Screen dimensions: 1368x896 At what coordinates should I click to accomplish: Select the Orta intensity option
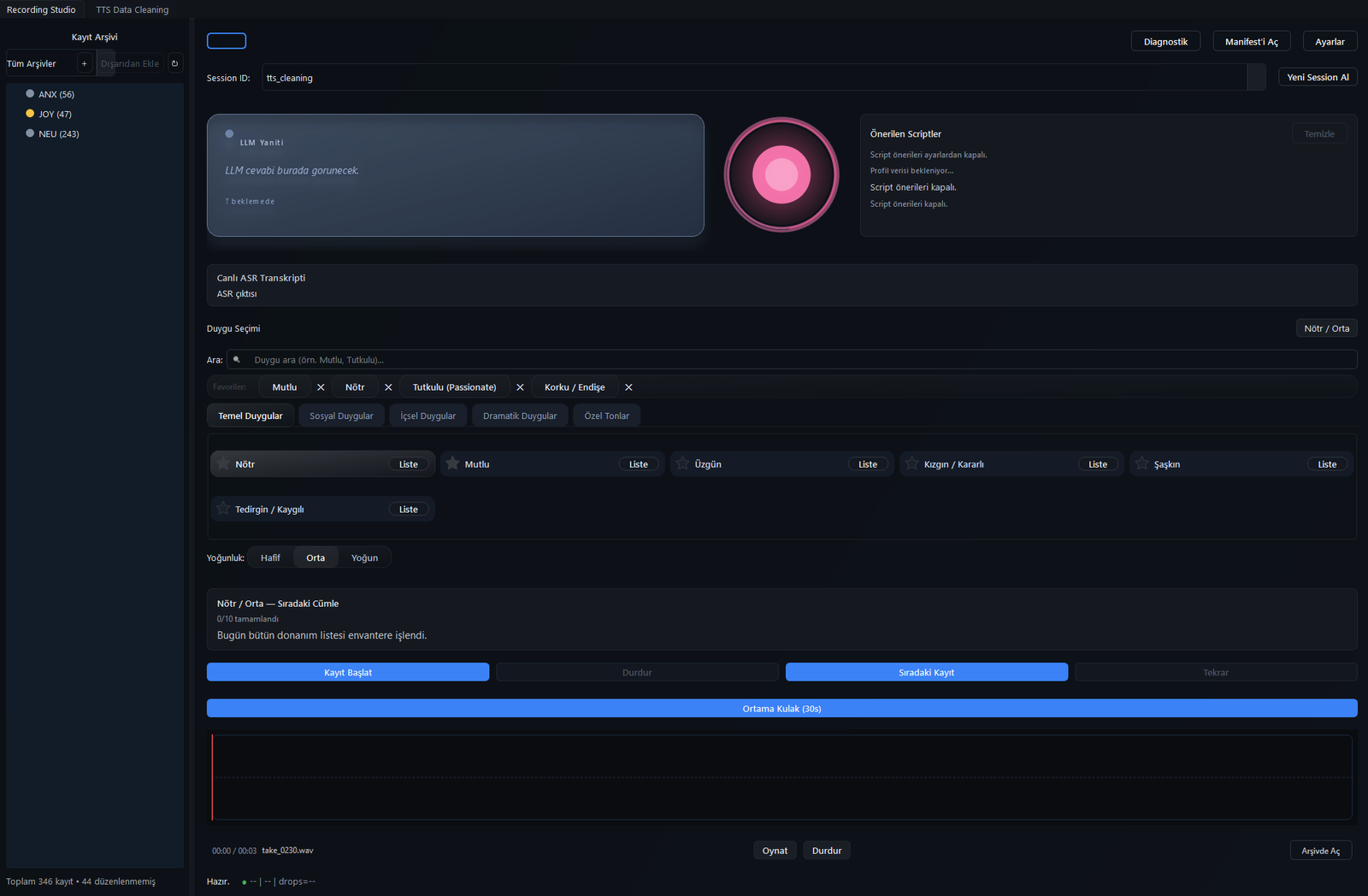click(315, 557)
